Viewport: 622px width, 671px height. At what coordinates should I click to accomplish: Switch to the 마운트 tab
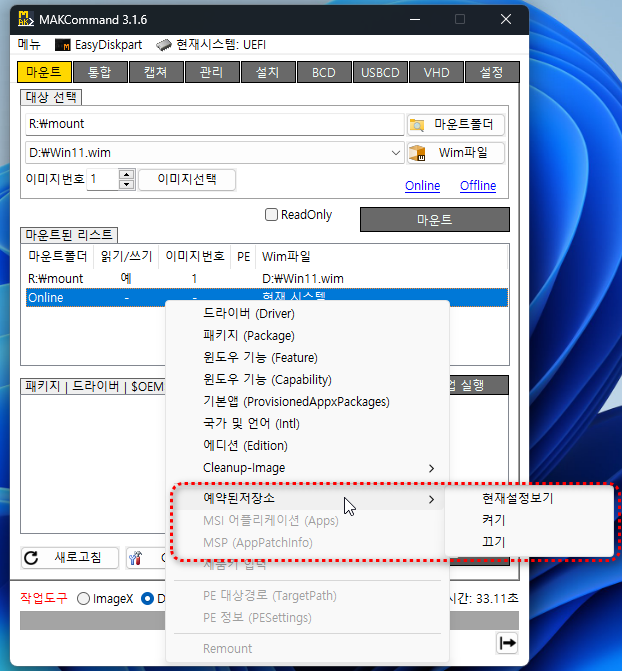click(44, 72)
